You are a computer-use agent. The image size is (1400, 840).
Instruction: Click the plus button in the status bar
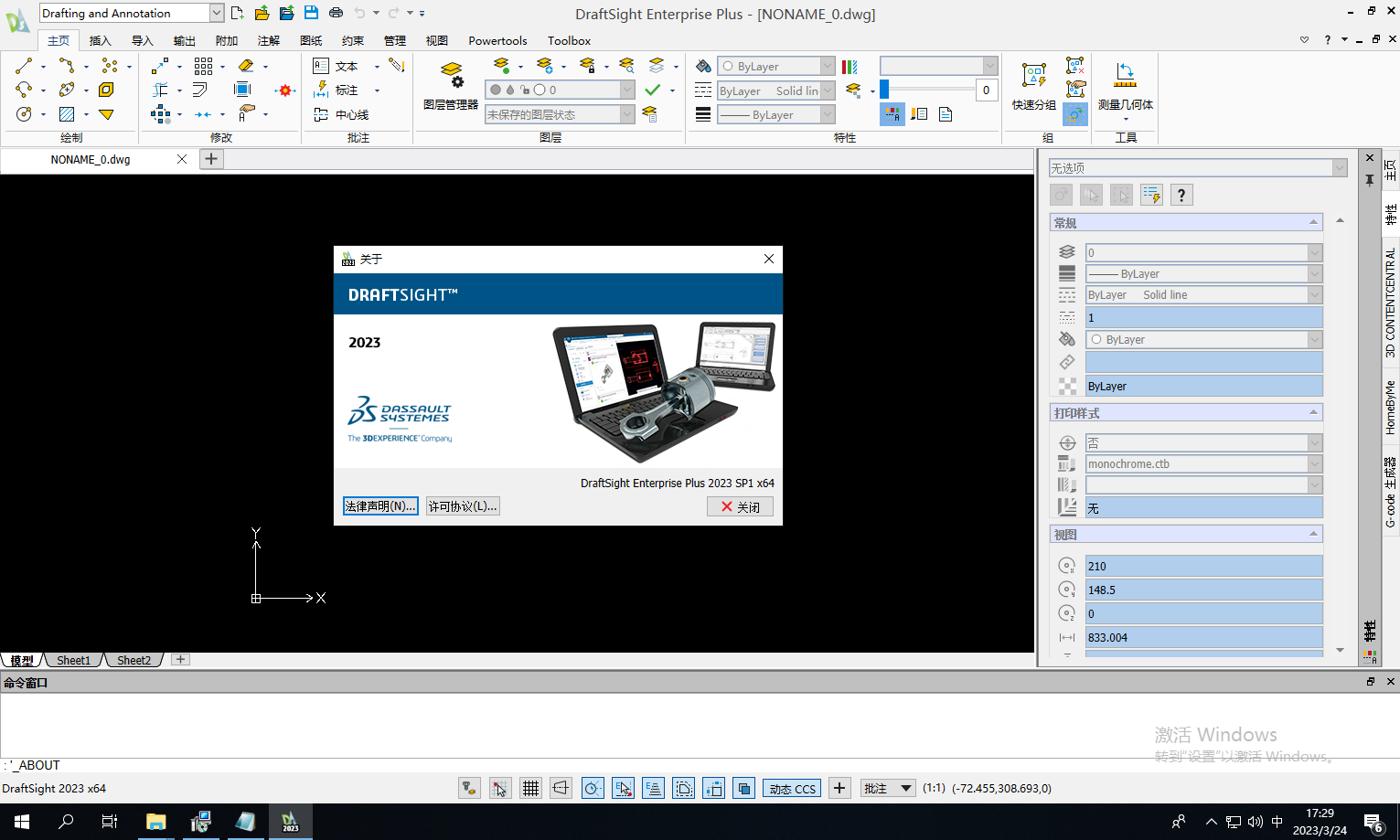pyautogui.click(x=839, y=788)
